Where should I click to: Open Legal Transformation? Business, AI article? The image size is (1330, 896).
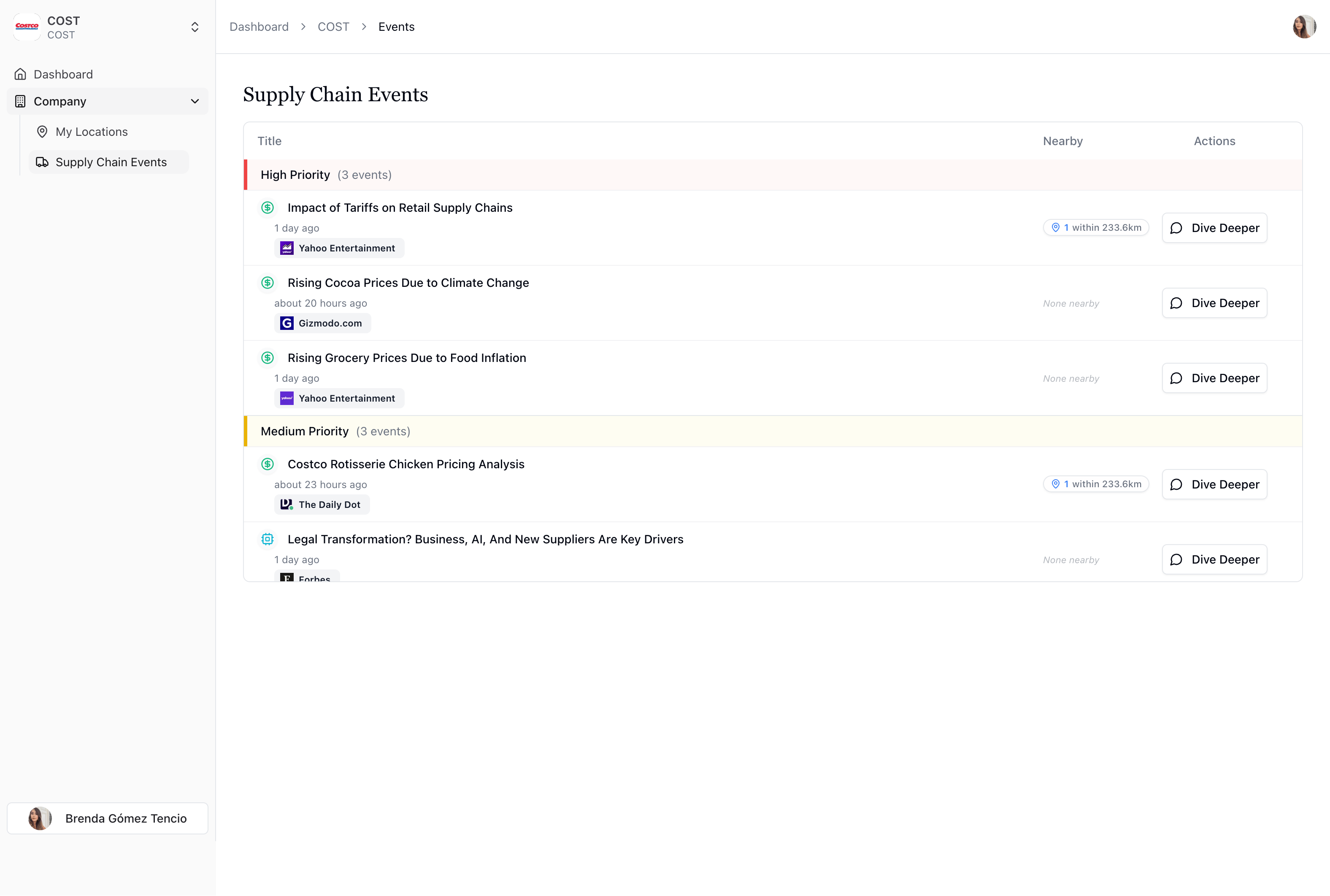coord(485,540)
